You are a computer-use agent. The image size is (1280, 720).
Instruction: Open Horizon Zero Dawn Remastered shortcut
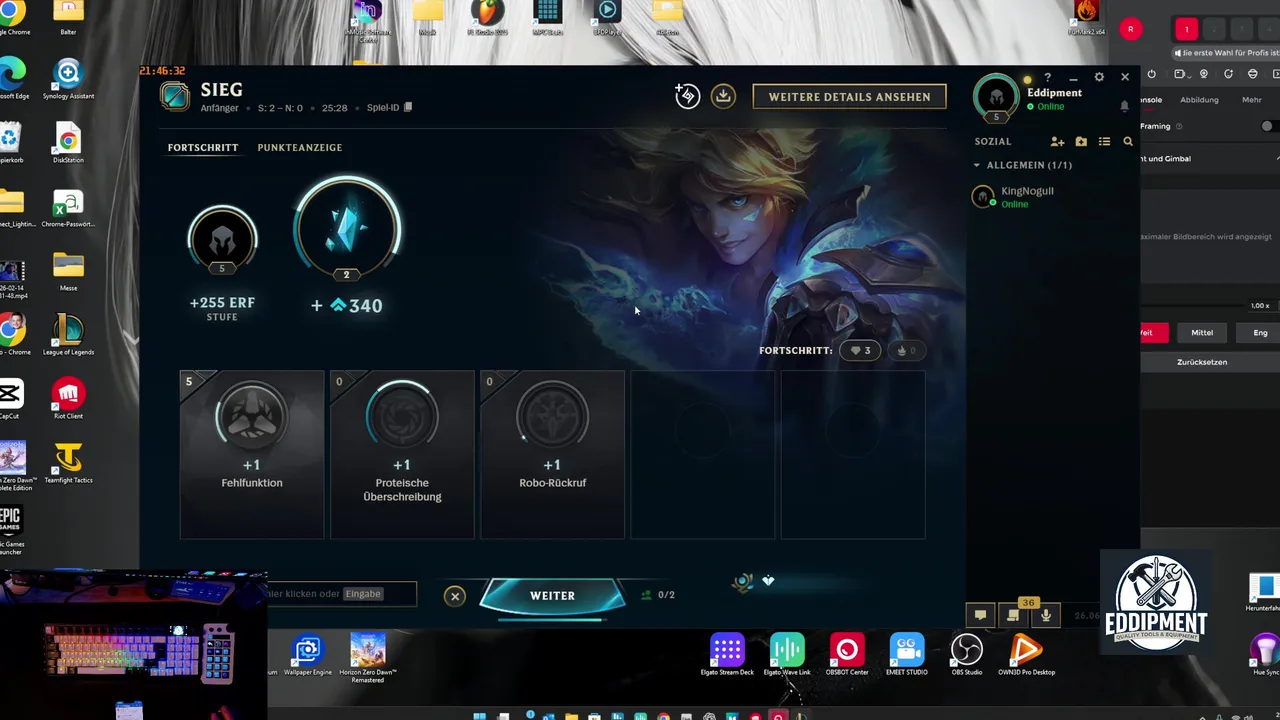[367, 658]
